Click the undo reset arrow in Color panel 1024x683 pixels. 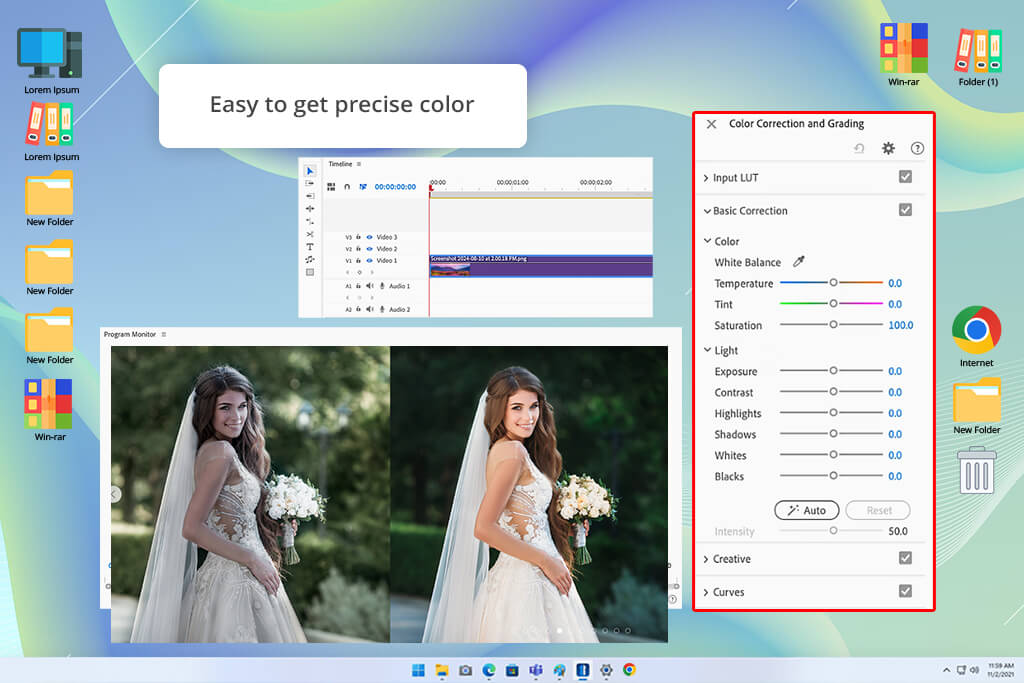pos(859,148)
